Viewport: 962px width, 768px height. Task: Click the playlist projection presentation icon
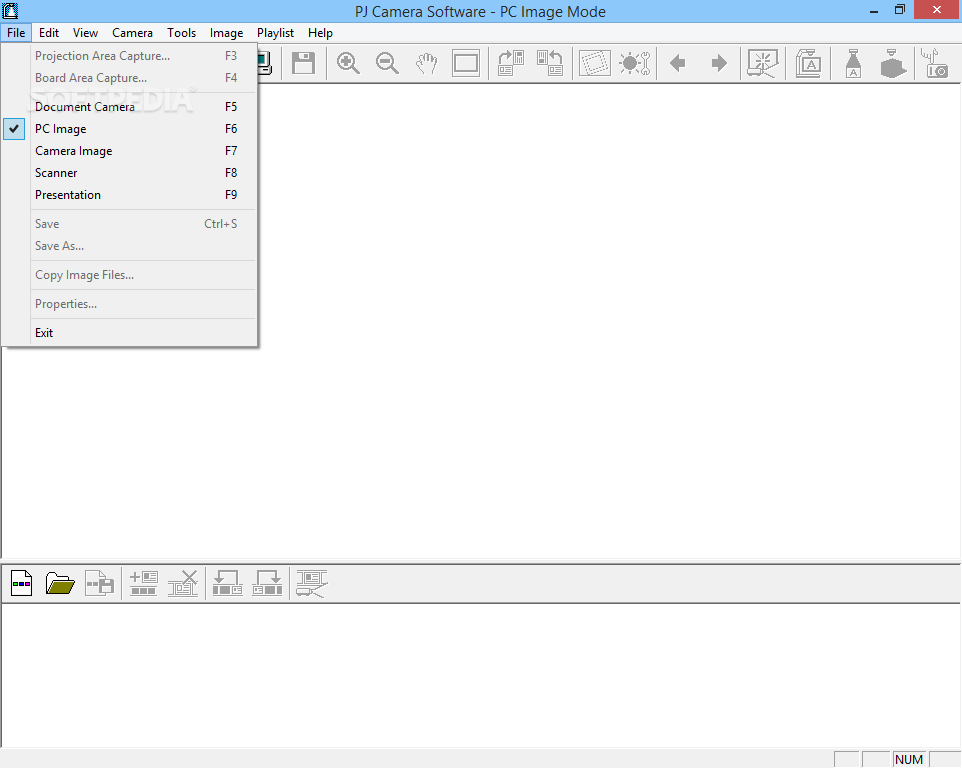(312, 583)
